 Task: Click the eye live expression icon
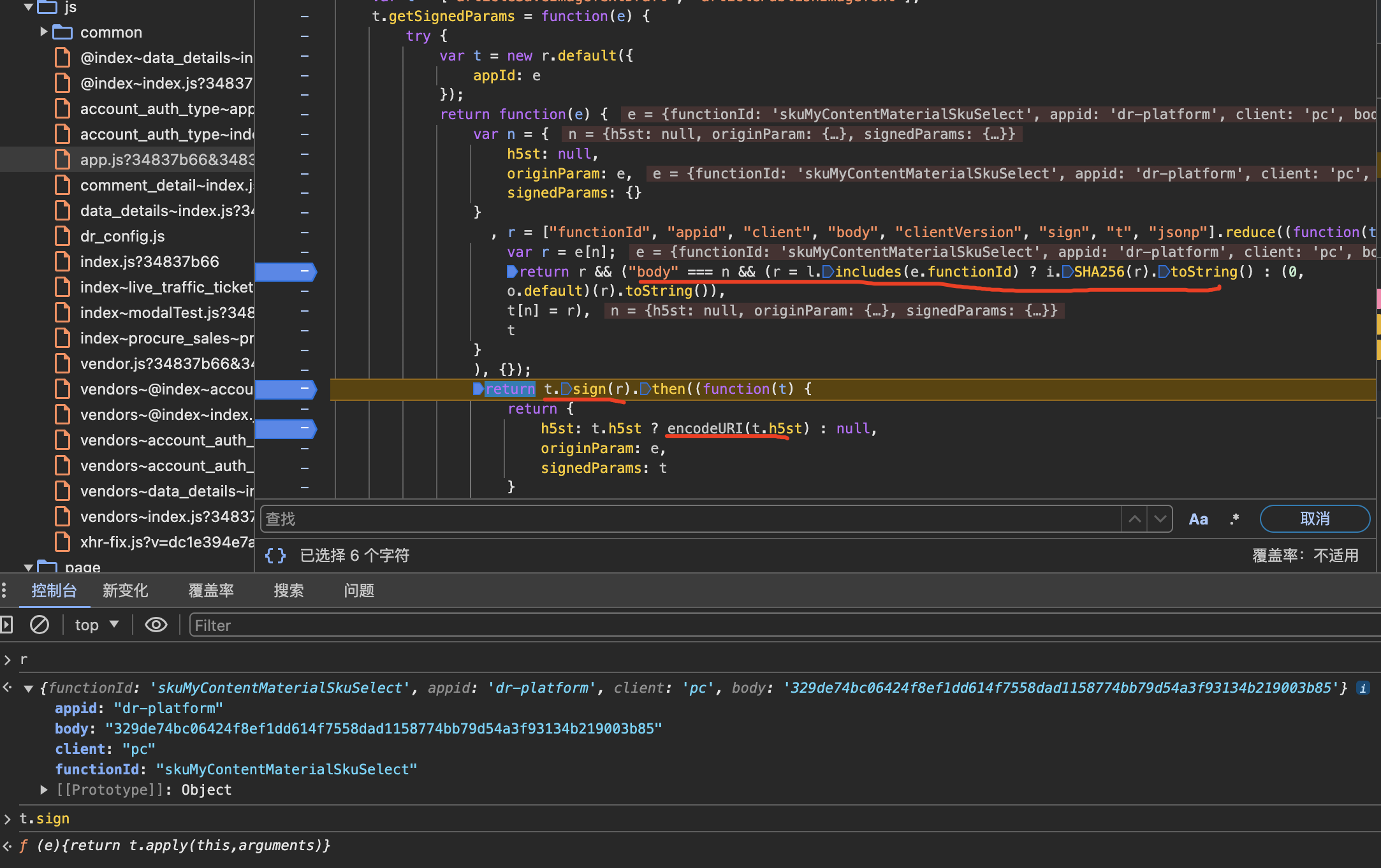click(x=156, y=625)
